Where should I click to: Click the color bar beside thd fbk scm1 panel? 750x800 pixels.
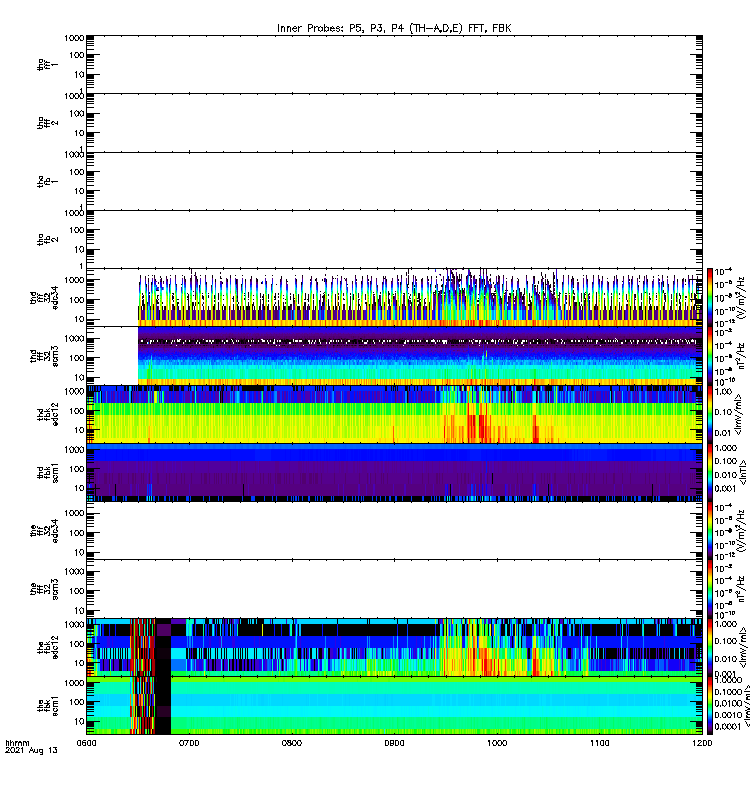coord(710,472)
